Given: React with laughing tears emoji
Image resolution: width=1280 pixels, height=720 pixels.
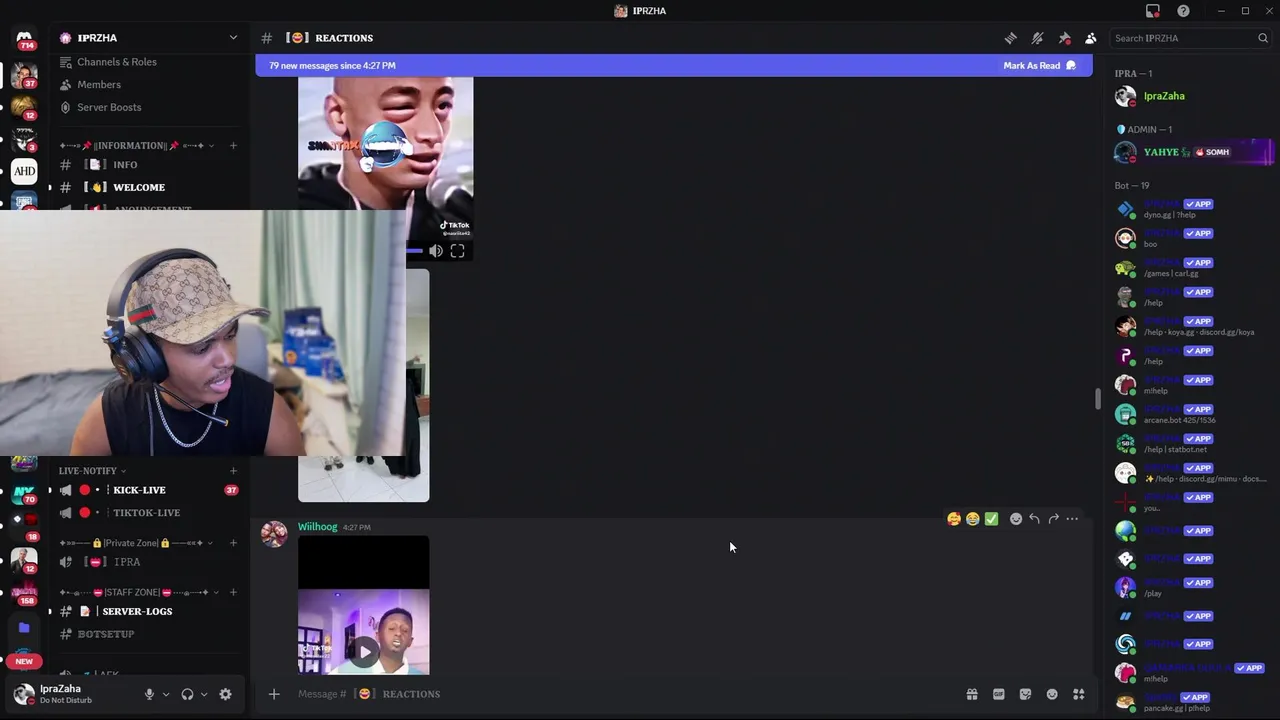Looking at the screenshot, I should click(972, 519).
